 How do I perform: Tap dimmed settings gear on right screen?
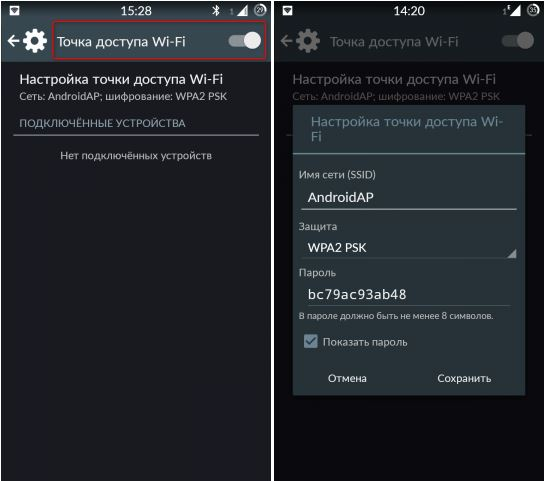(308, 41)
